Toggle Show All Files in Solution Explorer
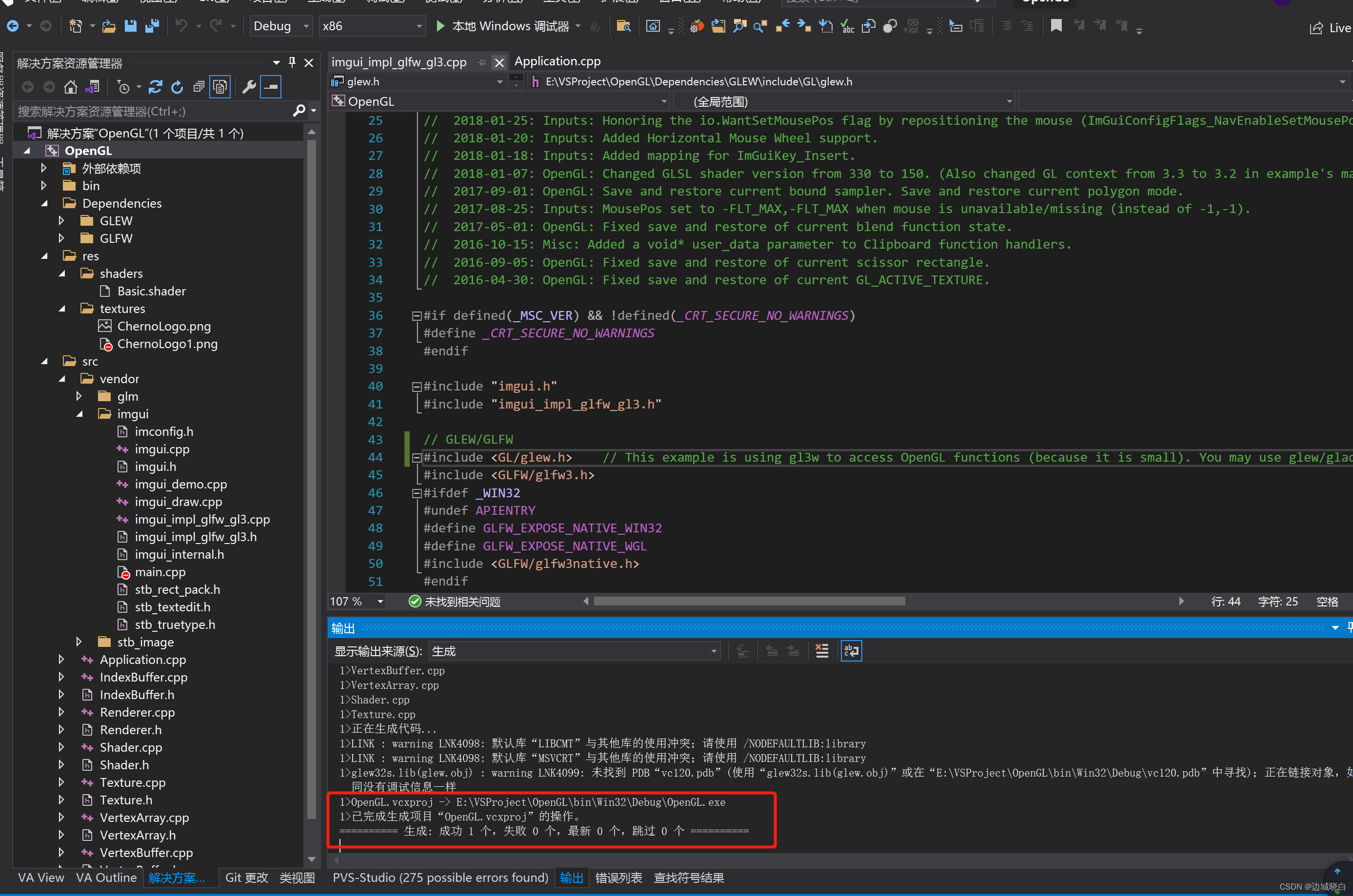 tap(220, 87)
